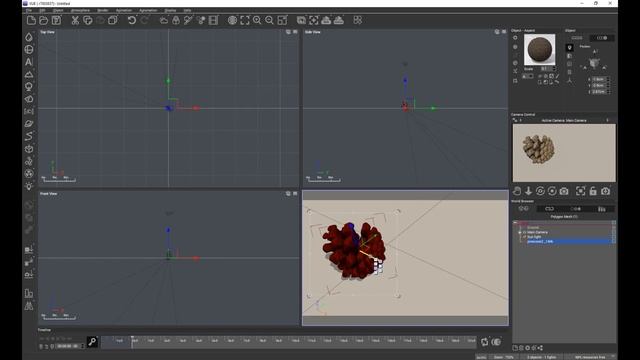Add a planet with the ringed-planet icon
This screenshot has width=640, height=360.
[29, 124]
